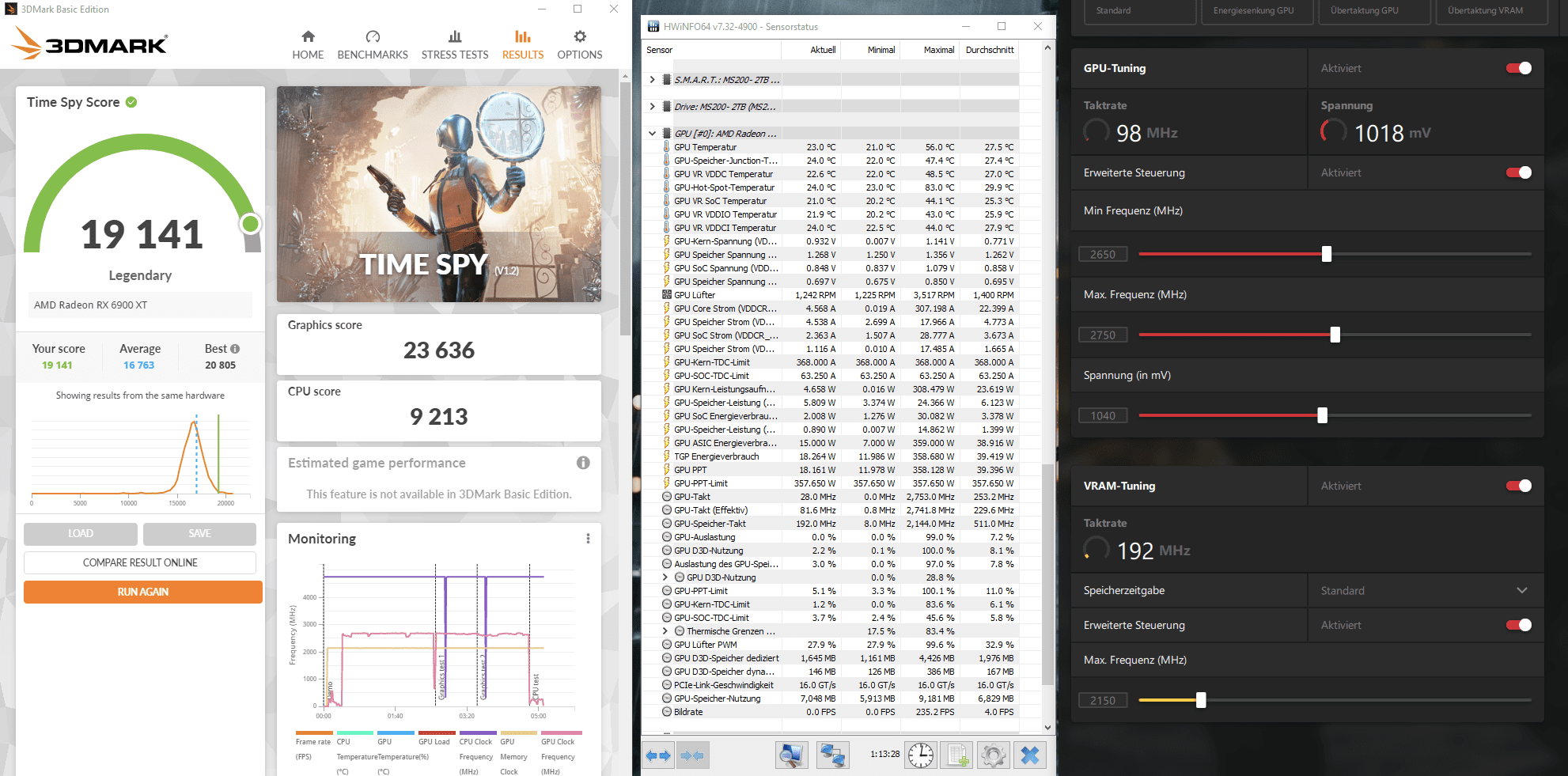1568x776 pixels.
Task: Click chip icon beside Drive: MS200 entry
Action: pos(667,107)
